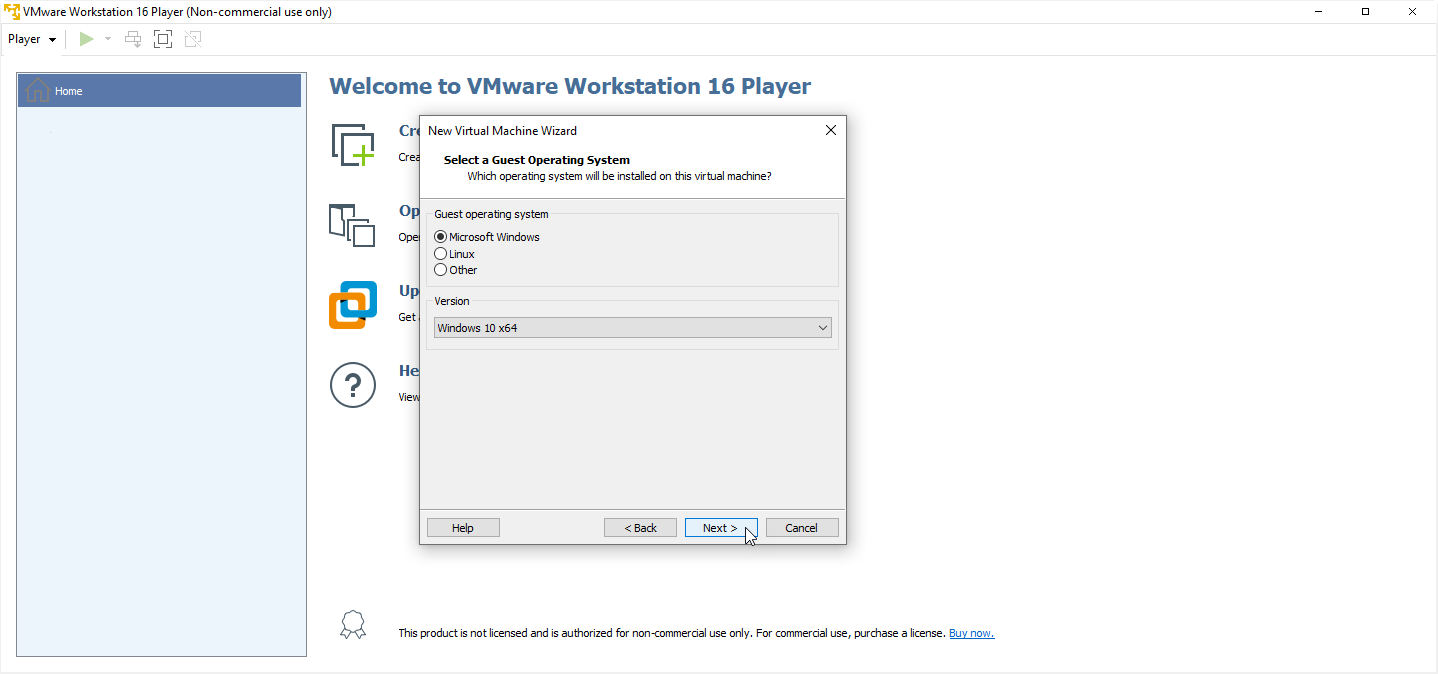Screen dimensions: 1438x674
Task: Click the VMware logo in the title bar
Action: [x=12, y=12]
